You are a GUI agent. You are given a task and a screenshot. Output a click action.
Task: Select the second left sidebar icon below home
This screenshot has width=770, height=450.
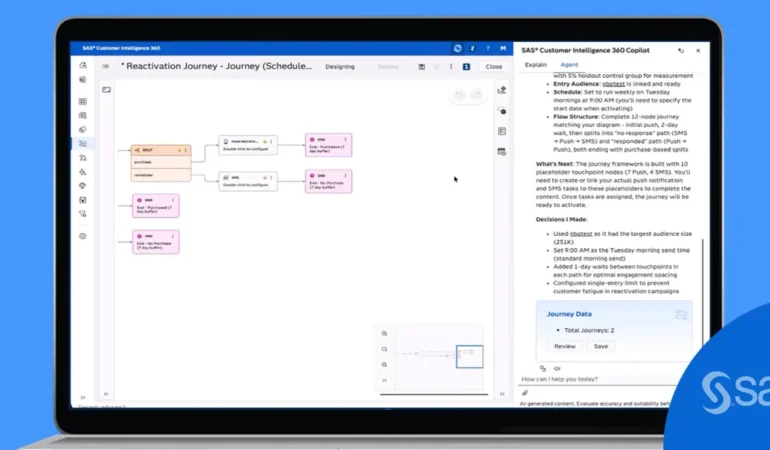83,79
